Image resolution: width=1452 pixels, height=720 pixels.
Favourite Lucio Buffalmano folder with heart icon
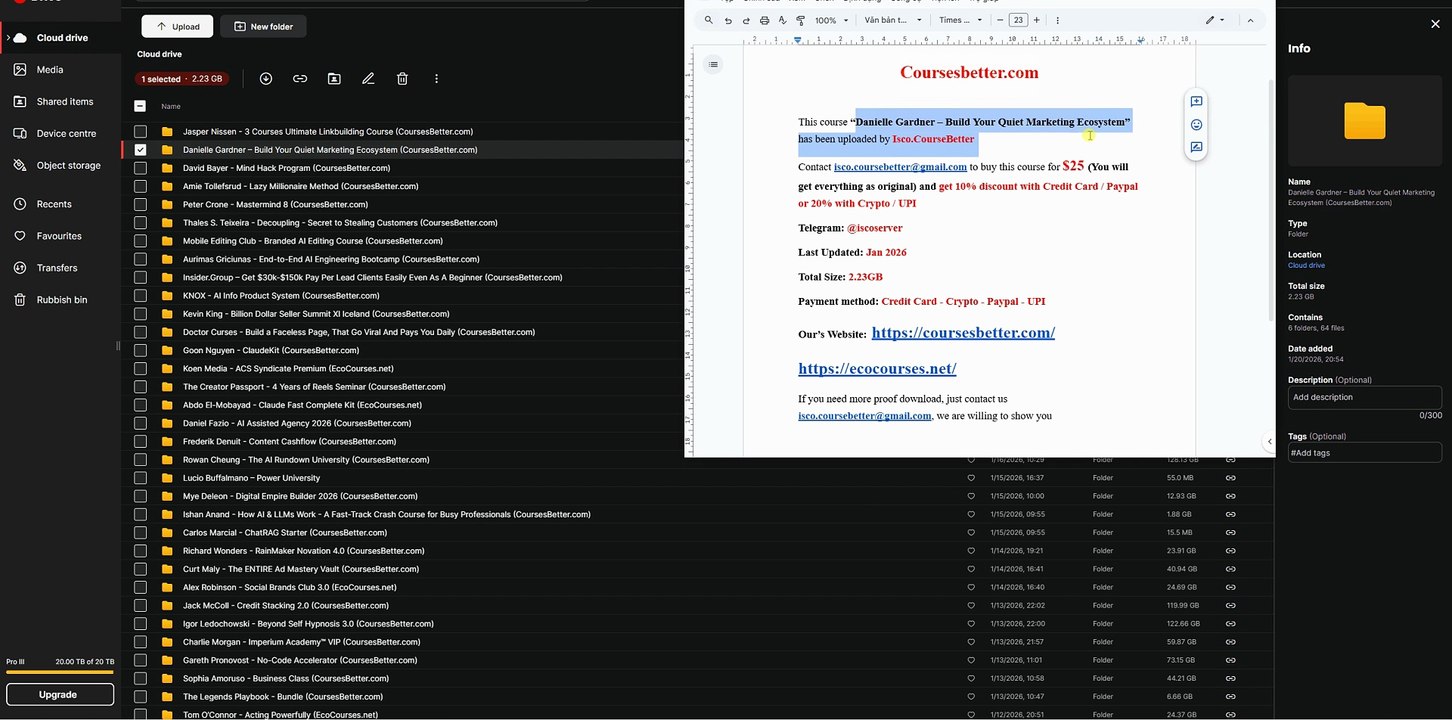point(970,478)
